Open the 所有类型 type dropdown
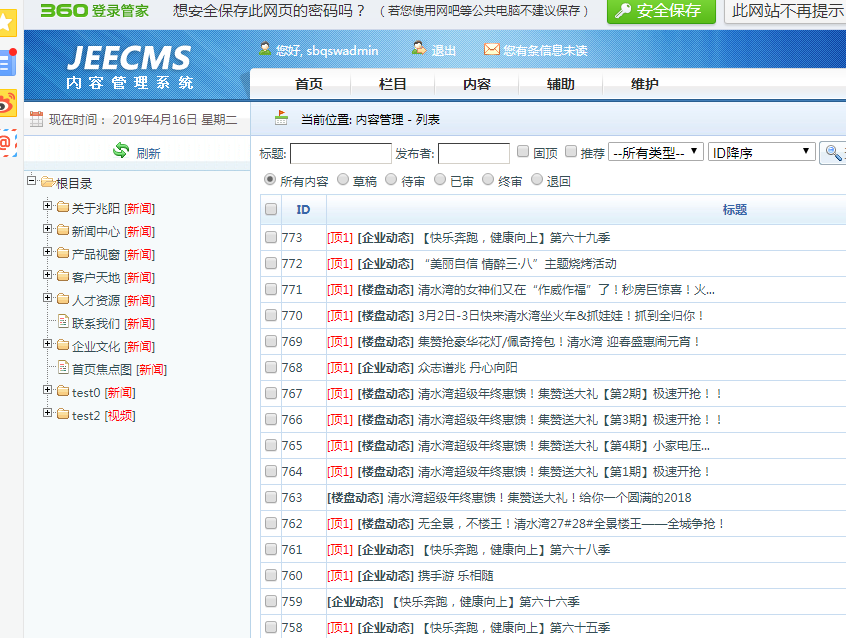The height and width of the screenshot is (638, 846). pos(655,152)
